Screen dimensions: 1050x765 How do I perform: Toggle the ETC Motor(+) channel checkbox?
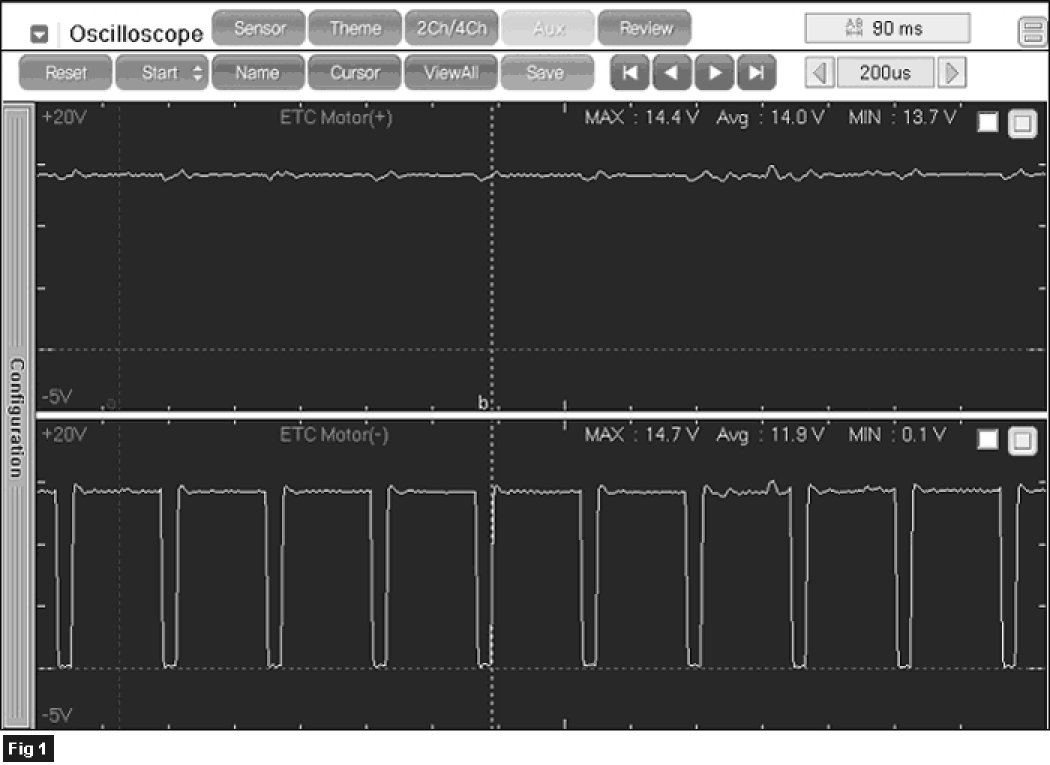(x=987, y=123)
